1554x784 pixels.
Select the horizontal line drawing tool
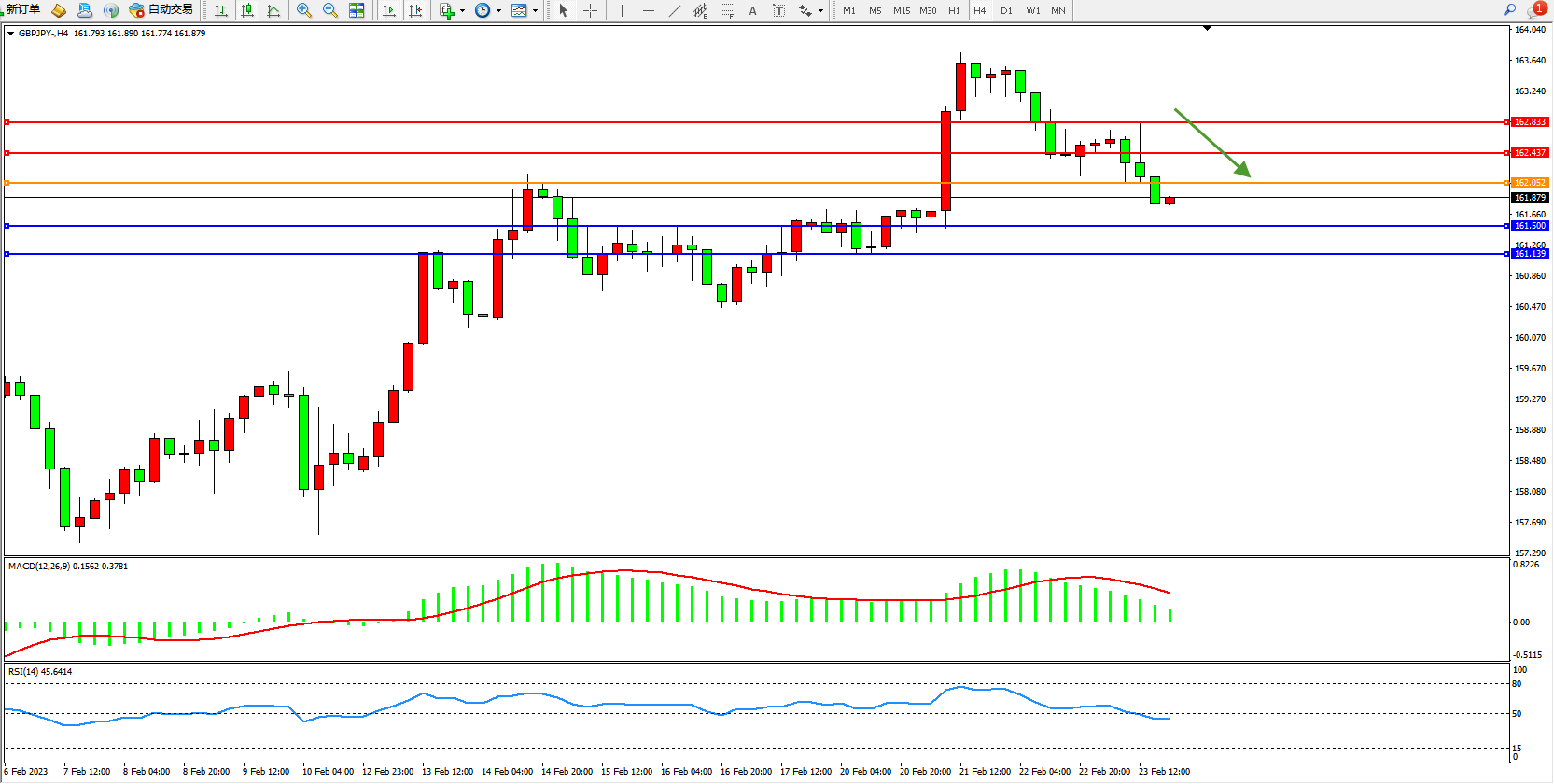coord(648,10)
